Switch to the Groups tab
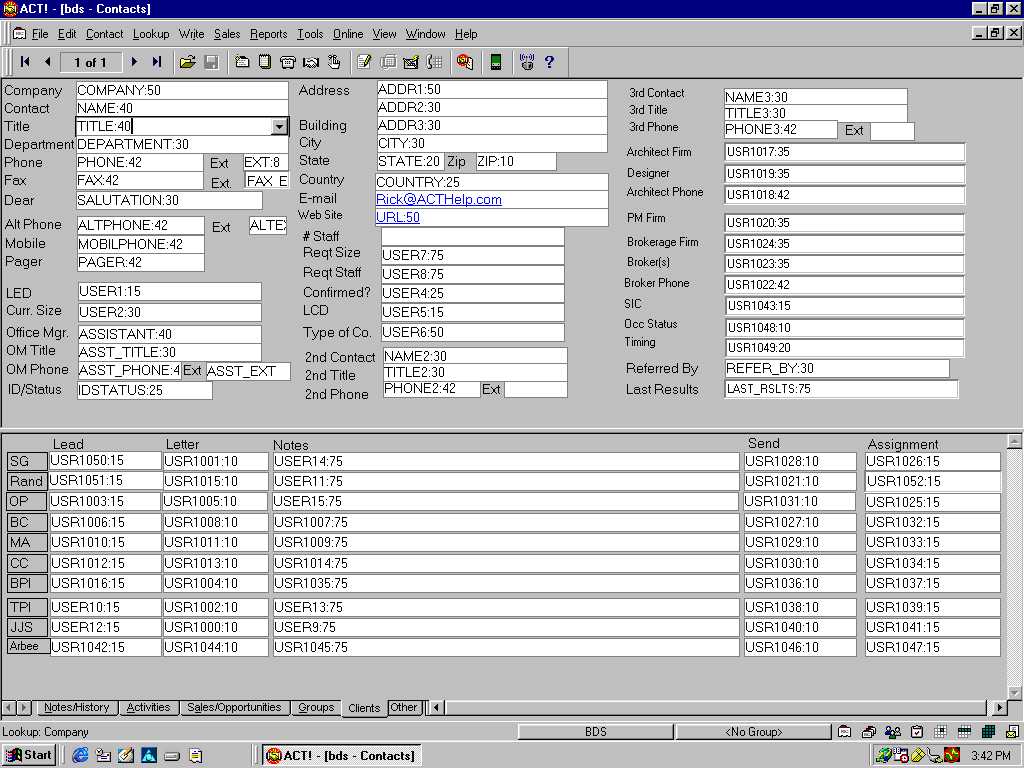This screenshot has width=1024, height=768. click(x=316, y=707)
